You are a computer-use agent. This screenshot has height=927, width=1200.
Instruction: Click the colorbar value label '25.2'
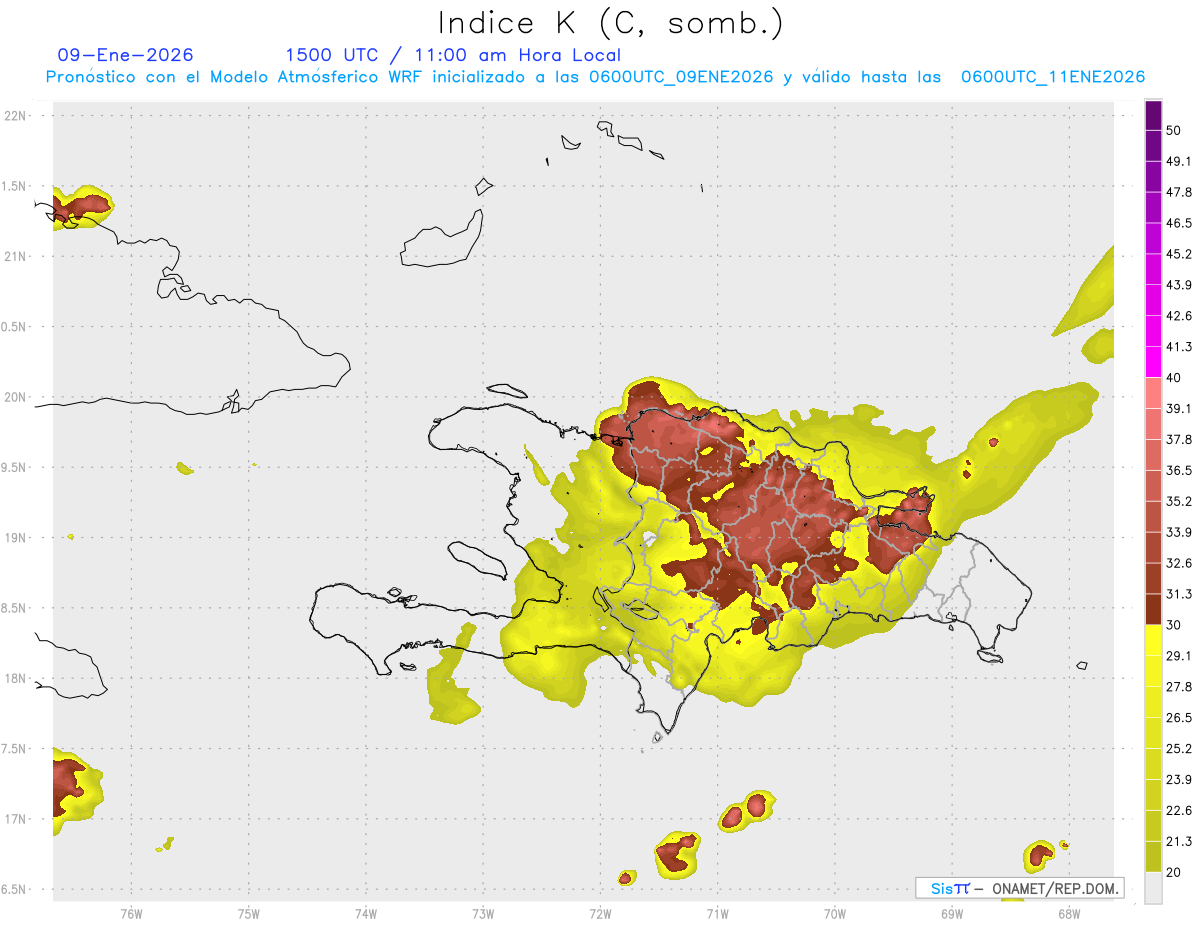click(1178, 749)
